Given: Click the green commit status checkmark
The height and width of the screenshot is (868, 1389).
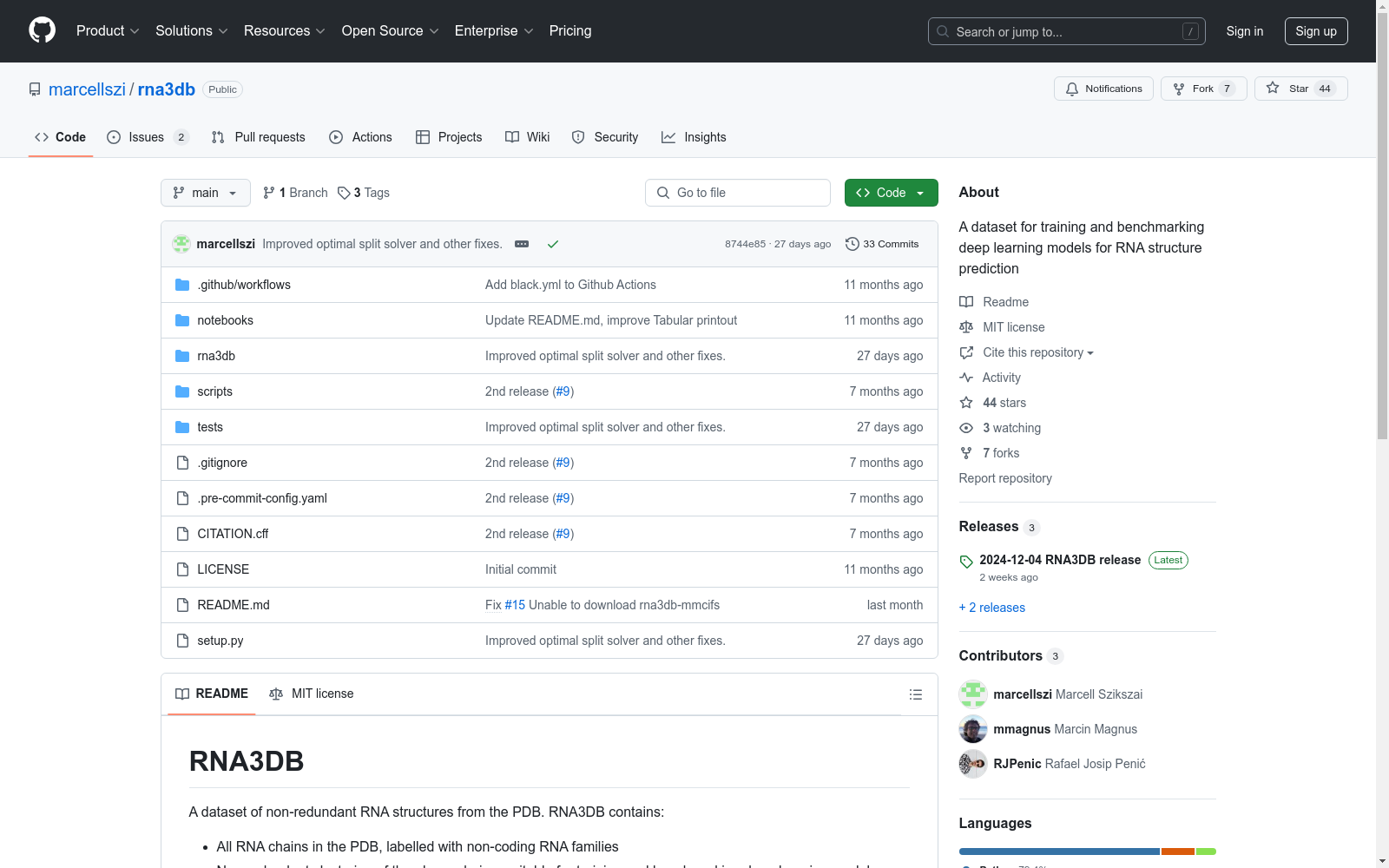Looking at the screenshot, I should (x=553, y=244).
